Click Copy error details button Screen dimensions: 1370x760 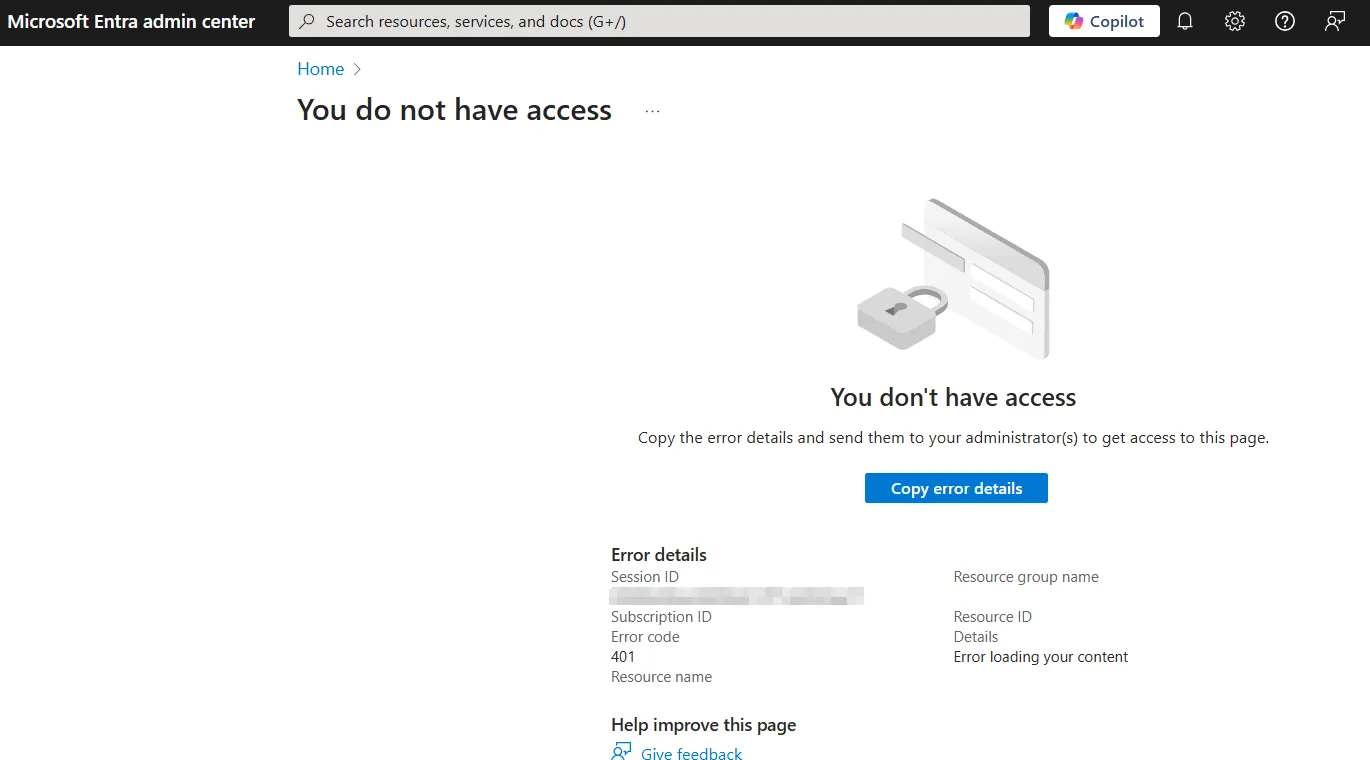(x=956, y=488)
